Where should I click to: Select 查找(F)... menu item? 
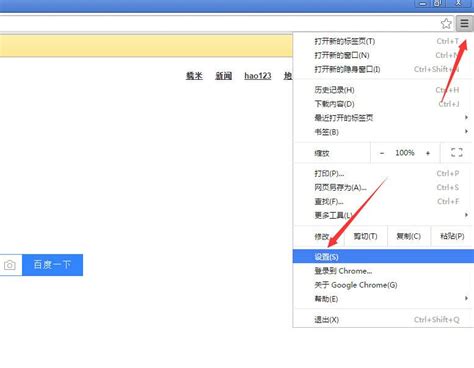click(x=383, y=201)
